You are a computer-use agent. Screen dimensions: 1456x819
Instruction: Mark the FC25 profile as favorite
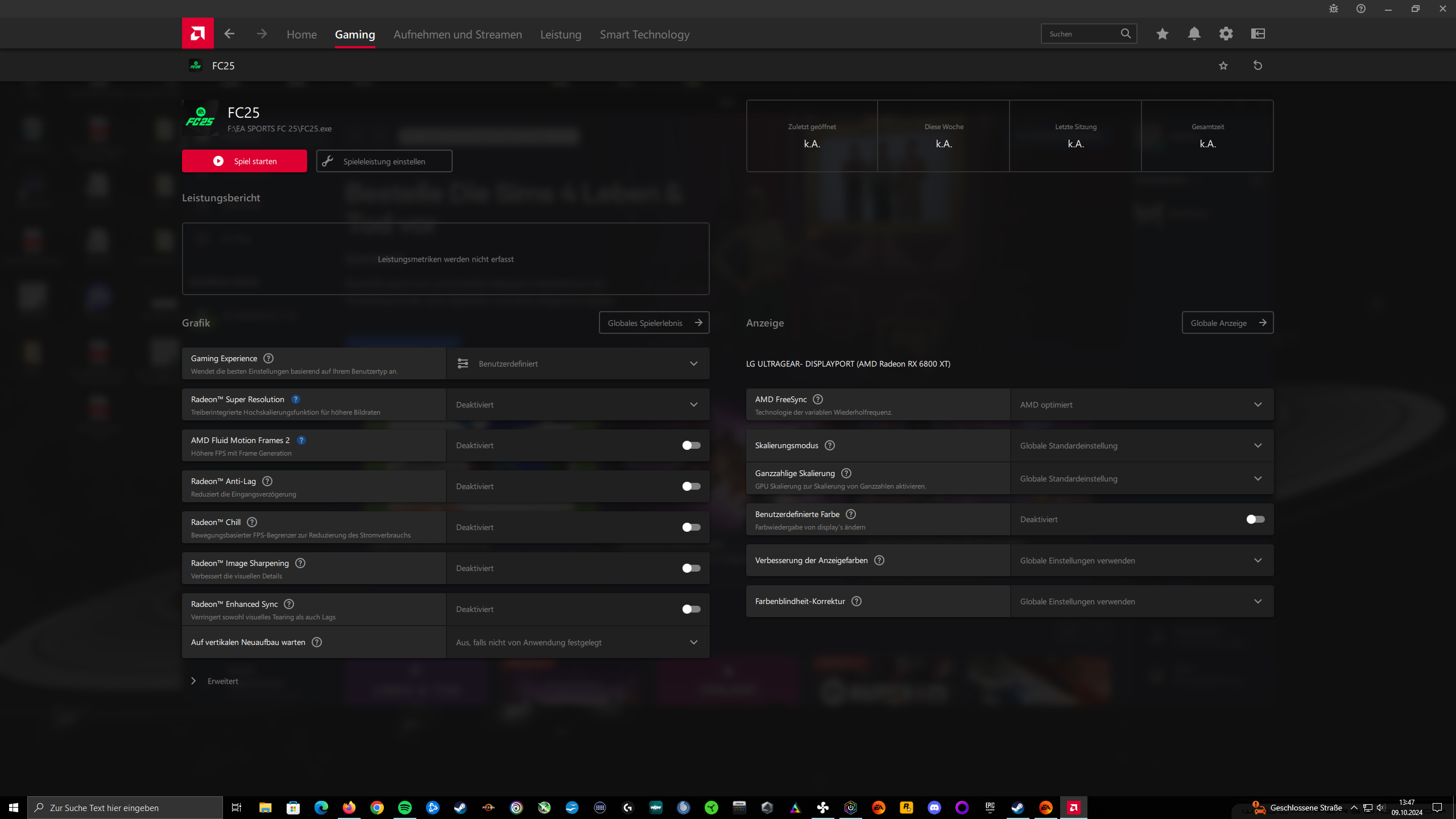point(1223,66)
